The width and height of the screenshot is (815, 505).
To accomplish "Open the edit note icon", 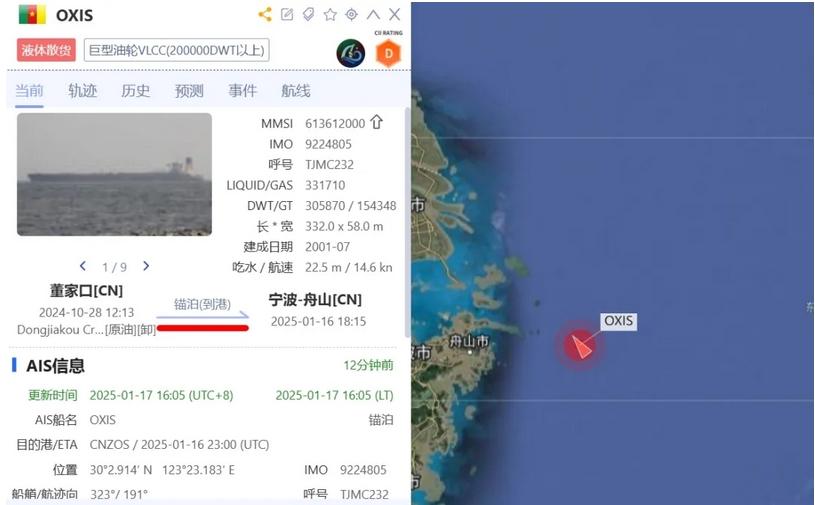I will point(287,14).
